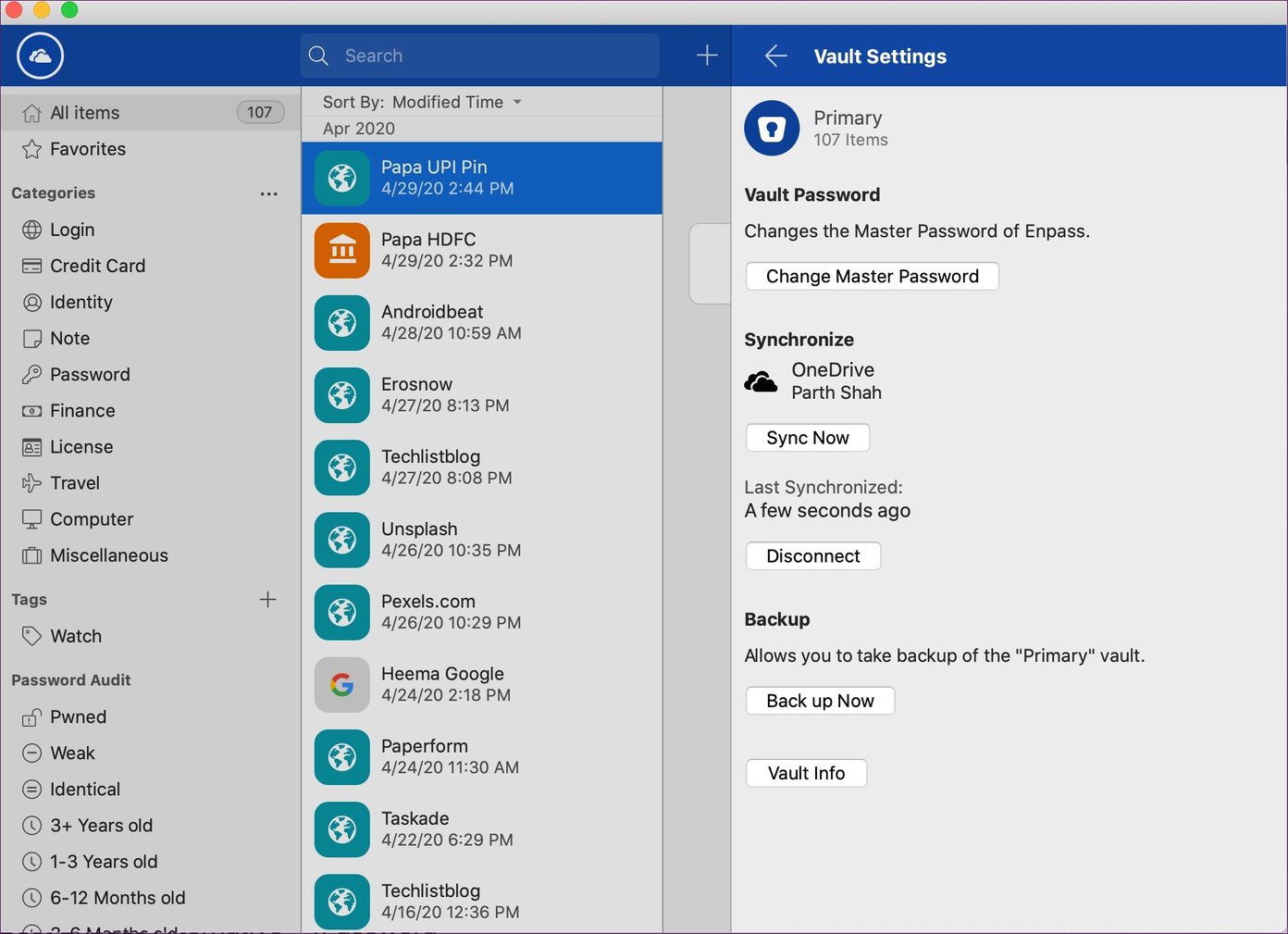Go back using the Vault Settings arrow
This screenshot has width=1288, height=934.
(x=775, y=56)
